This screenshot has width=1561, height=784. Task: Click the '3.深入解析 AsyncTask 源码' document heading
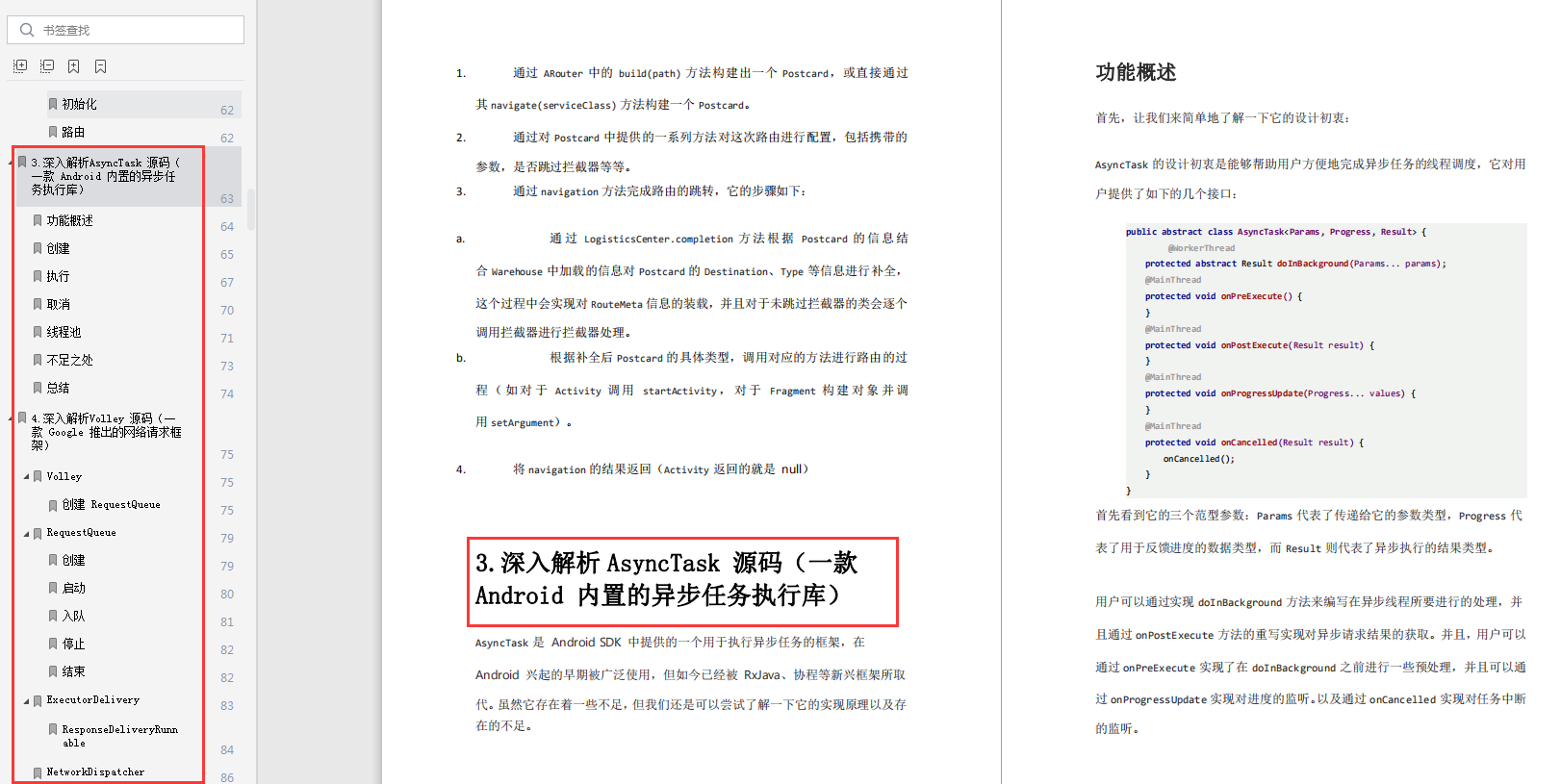[666, 579]
